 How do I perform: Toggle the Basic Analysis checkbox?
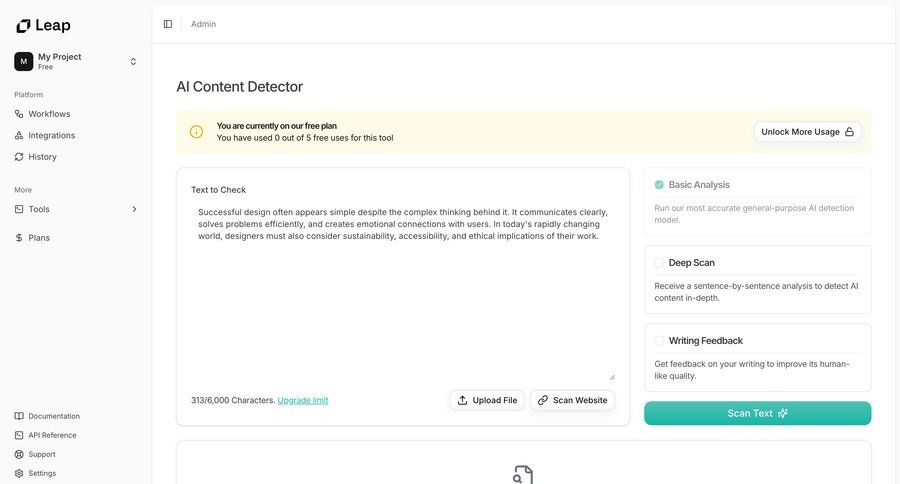pyautogui.click(x=659, y=185)
